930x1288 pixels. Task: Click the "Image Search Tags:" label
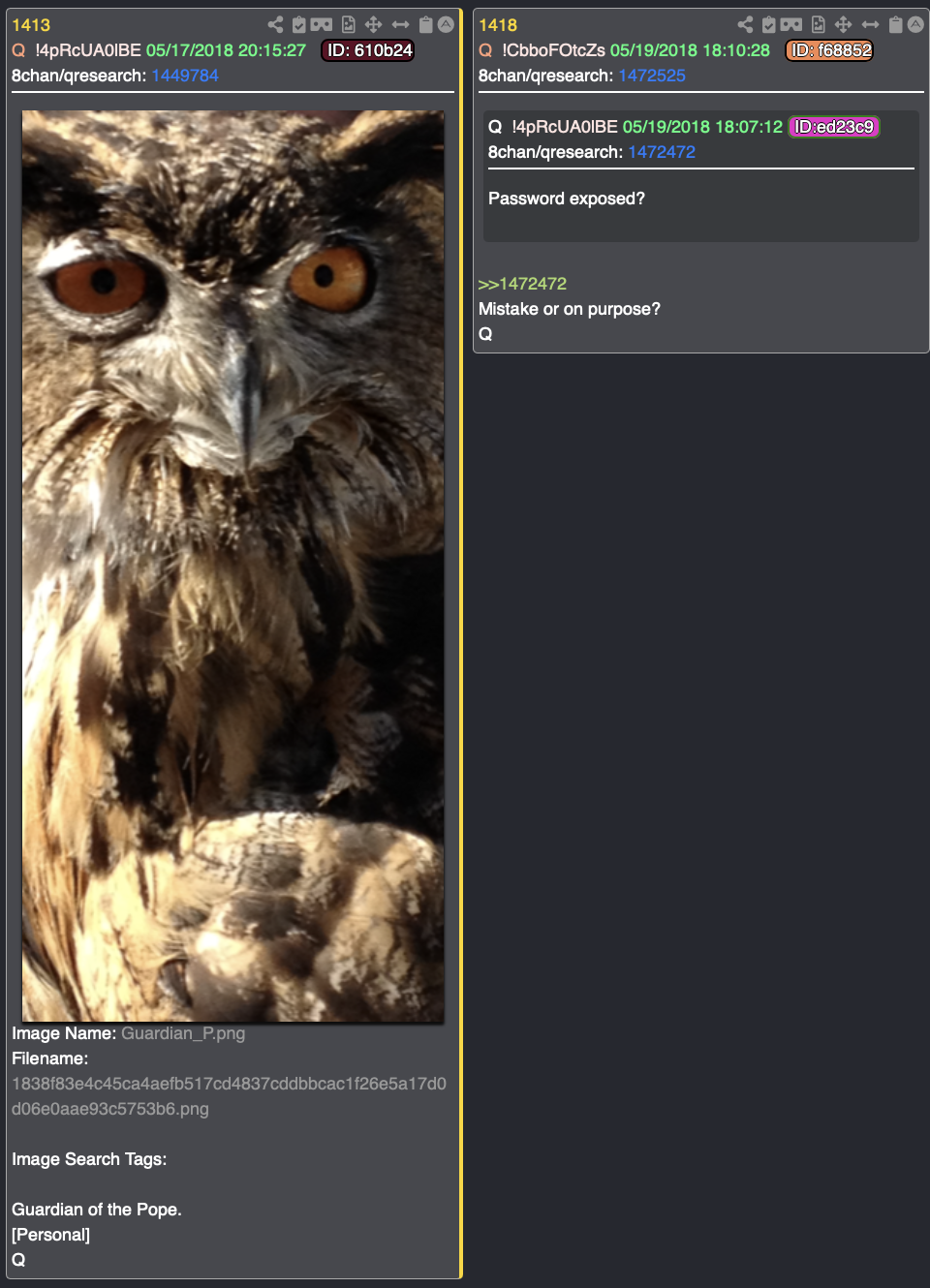pyautogui.click(x=89, y=1159)
